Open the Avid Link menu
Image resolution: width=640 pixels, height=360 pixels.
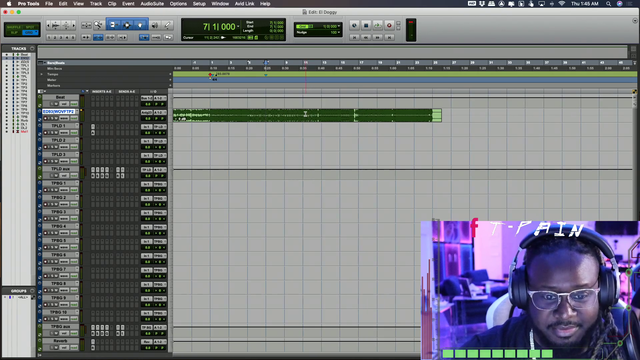tap(244, 4)
